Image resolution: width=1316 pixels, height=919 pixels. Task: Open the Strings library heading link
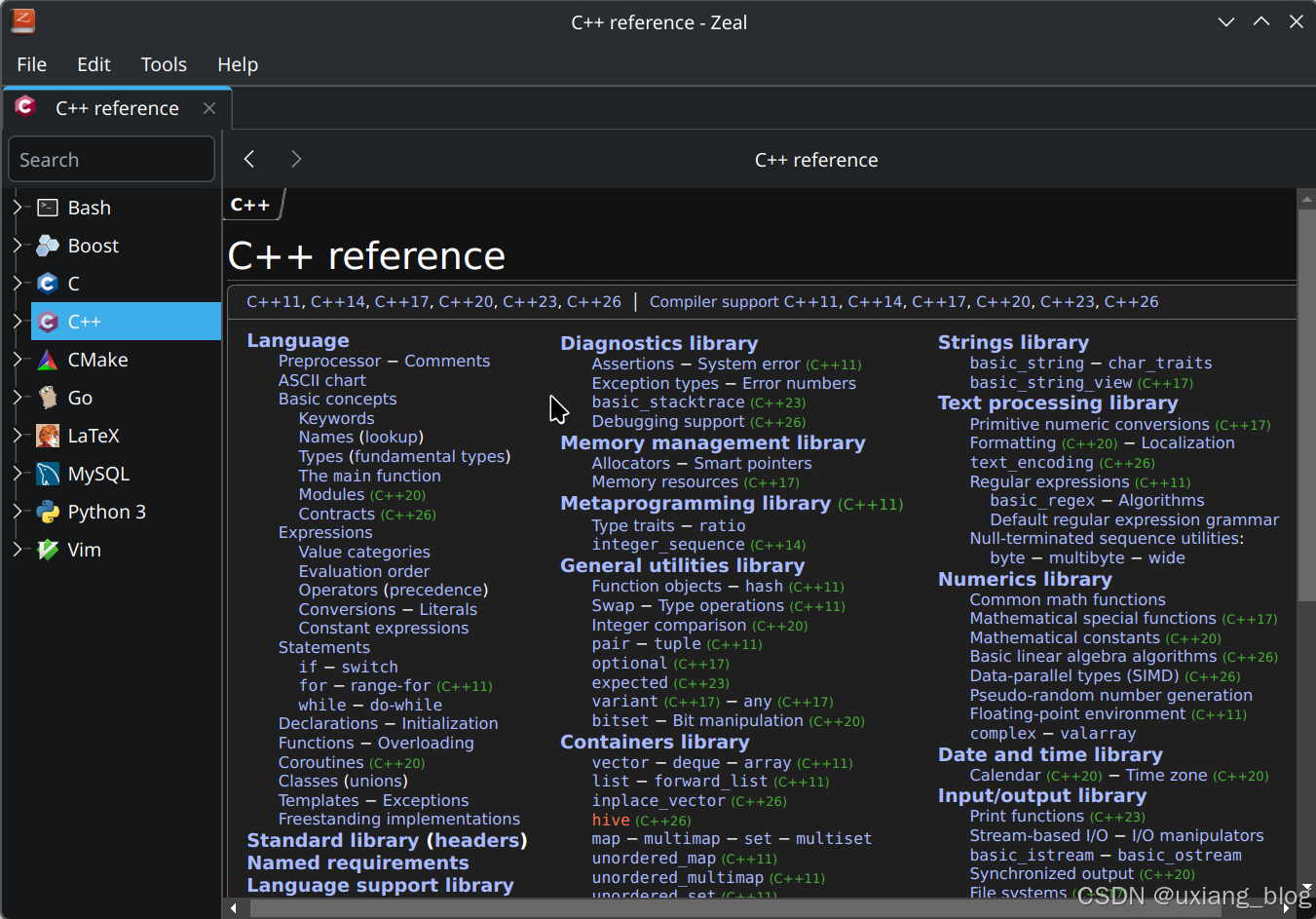point(1013,342)
